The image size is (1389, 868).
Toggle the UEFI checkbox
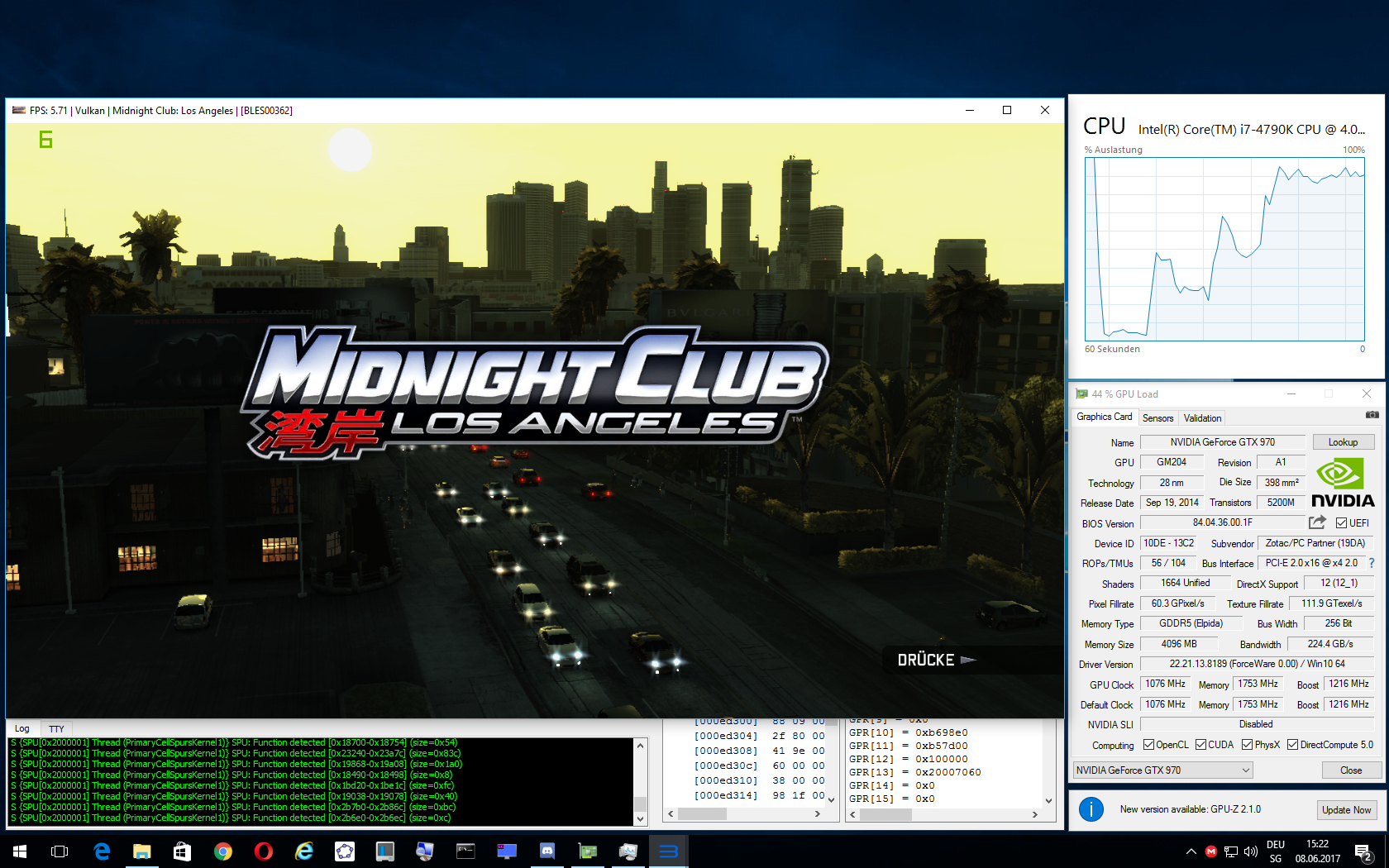1341,523
